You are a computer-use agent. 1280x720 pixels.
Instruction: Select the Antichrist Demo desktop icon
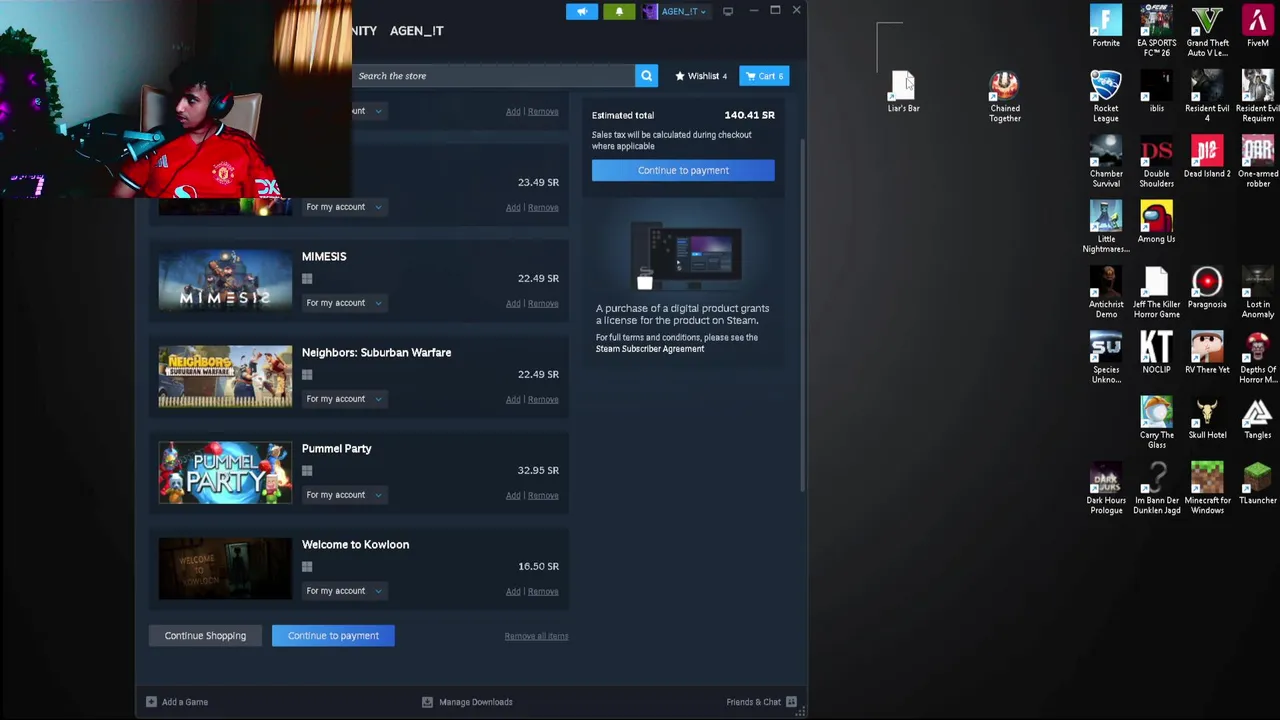1106,292
